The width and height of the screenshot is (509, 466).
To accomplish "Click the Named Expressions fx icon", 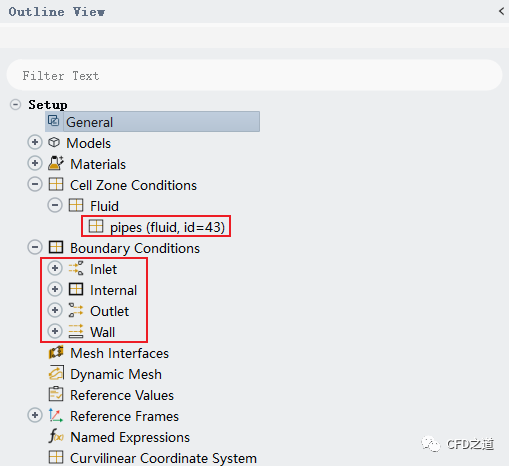I will (56, 436).
